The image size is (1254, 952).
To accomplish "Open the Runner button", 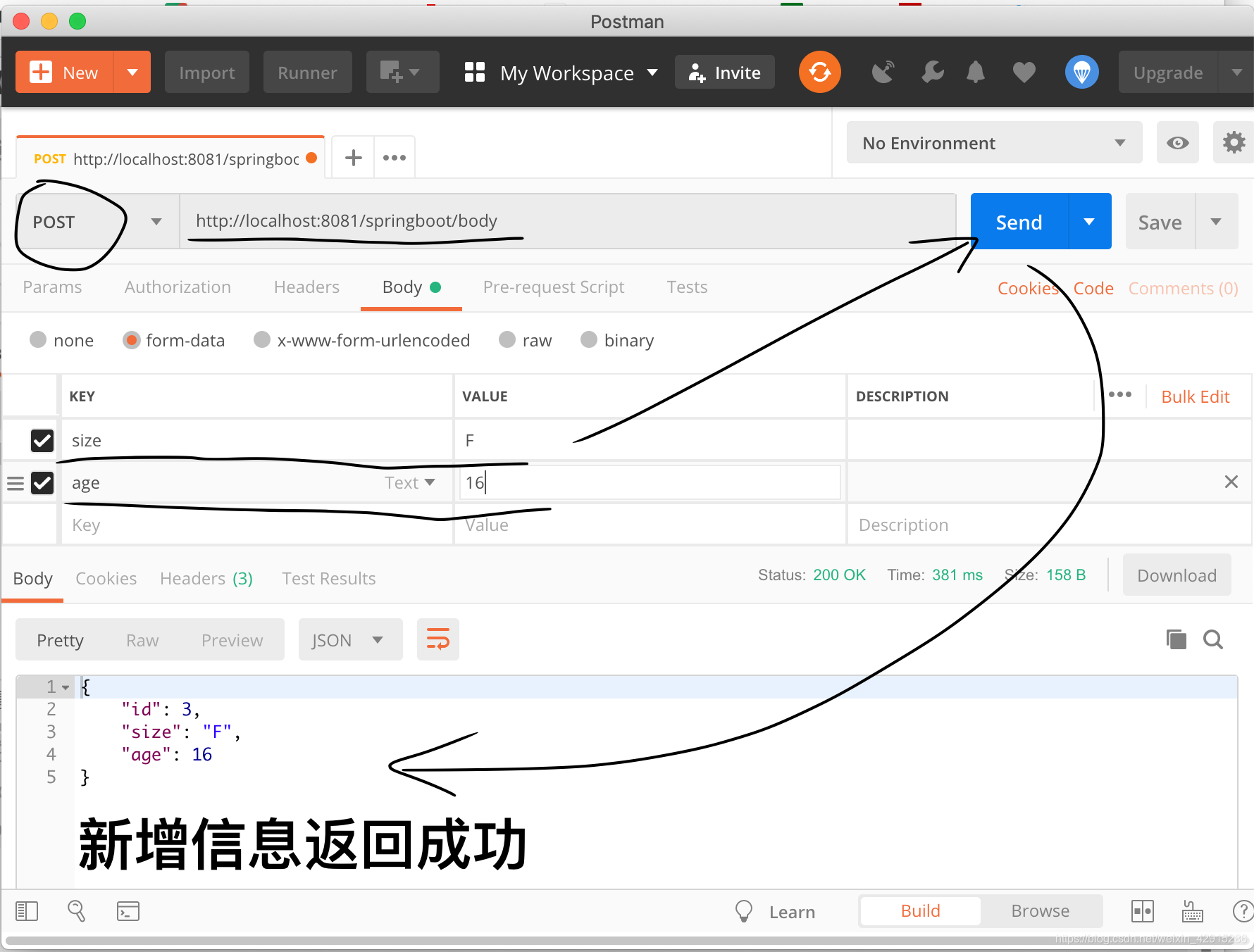I will click(x=307, y=72).
